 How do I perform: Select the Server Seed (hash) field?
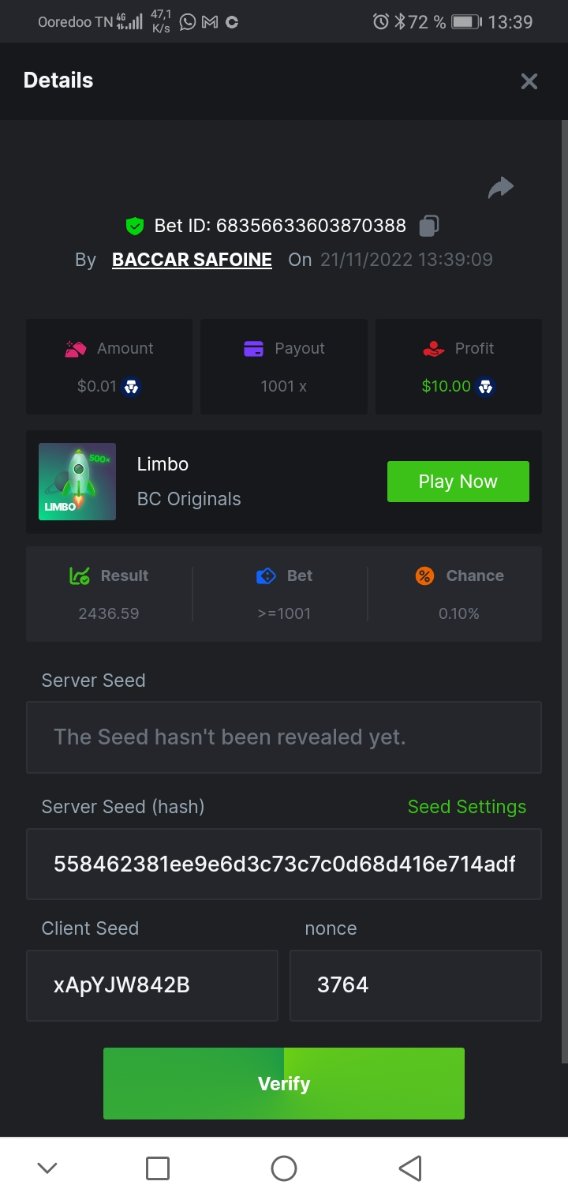(x=284, y=864)
